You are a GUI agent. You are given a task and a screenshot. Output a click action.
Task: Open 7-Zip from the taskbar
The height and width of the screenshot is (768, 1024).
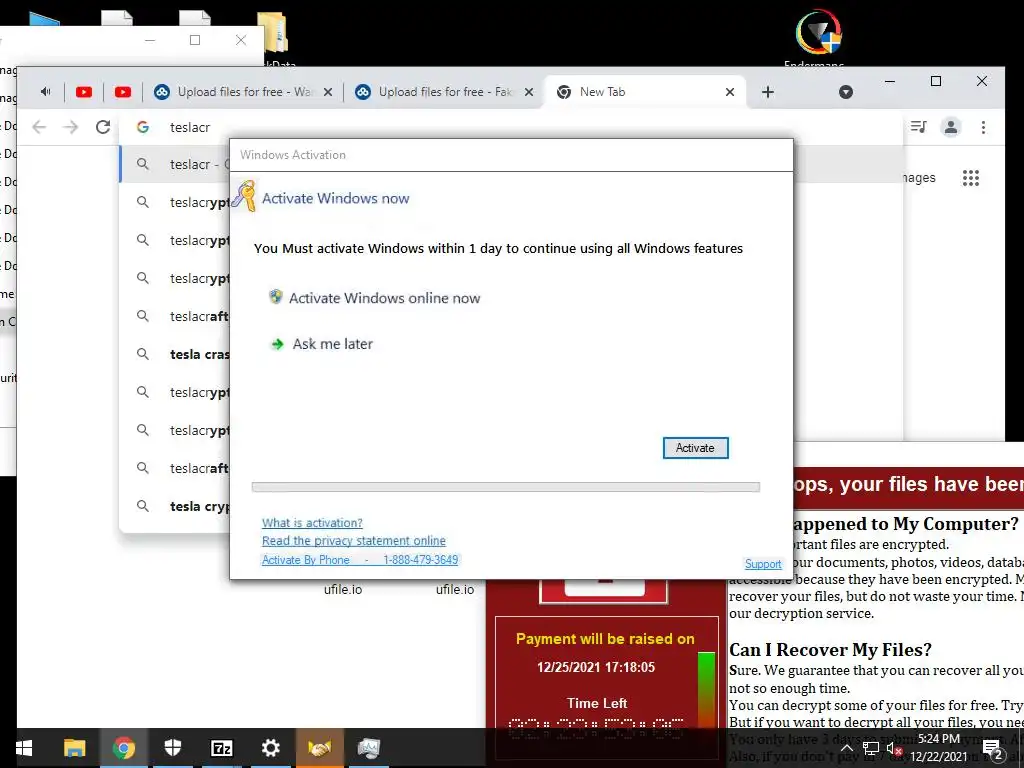(221, 748)
